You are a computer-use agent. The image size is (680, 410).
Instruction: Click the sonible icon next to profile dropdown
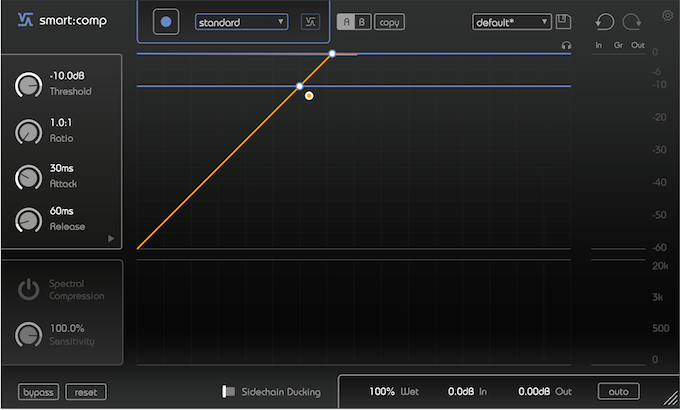pyautogui.click(x=310, y=22)
